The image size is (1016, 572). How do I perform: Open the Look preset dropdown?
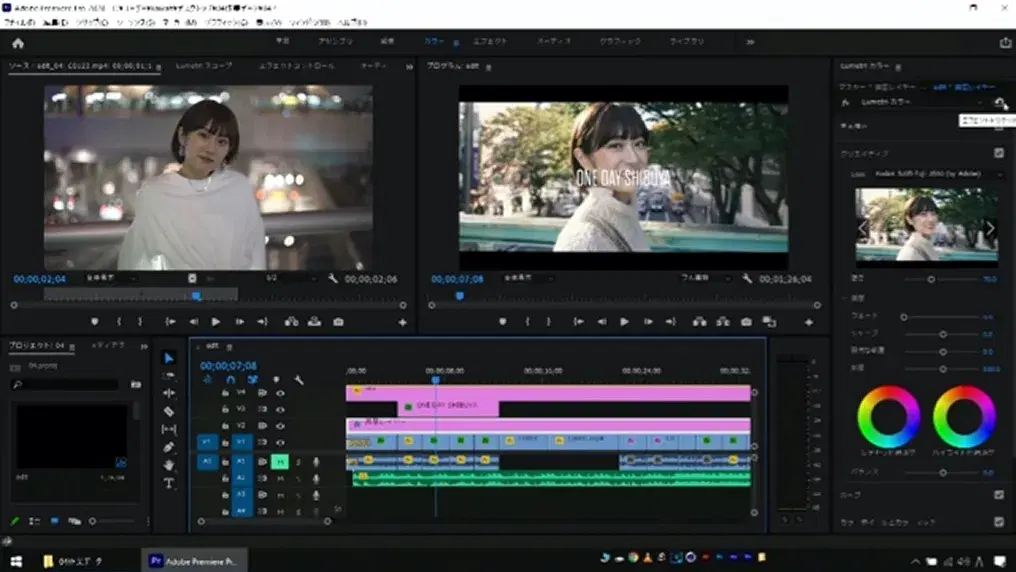tap(937, 174)
